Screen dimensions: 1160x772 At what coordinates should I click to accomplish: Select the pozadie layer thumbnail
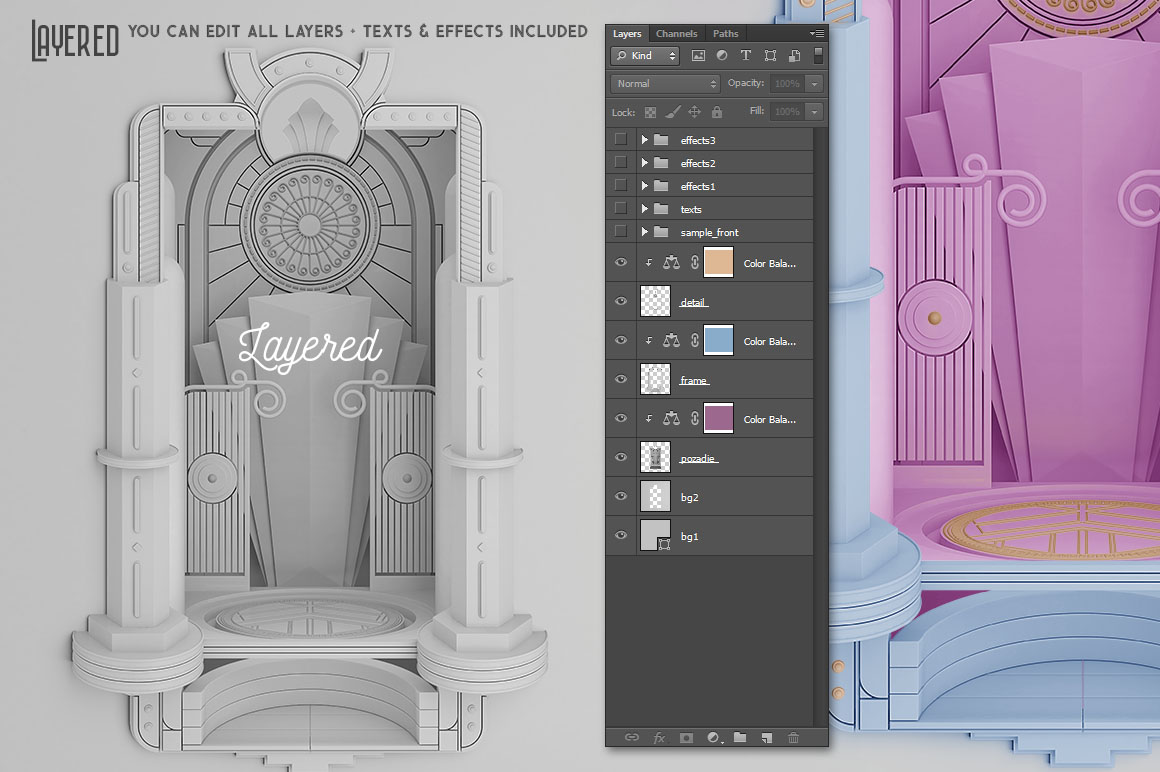[x=655, y=458]
